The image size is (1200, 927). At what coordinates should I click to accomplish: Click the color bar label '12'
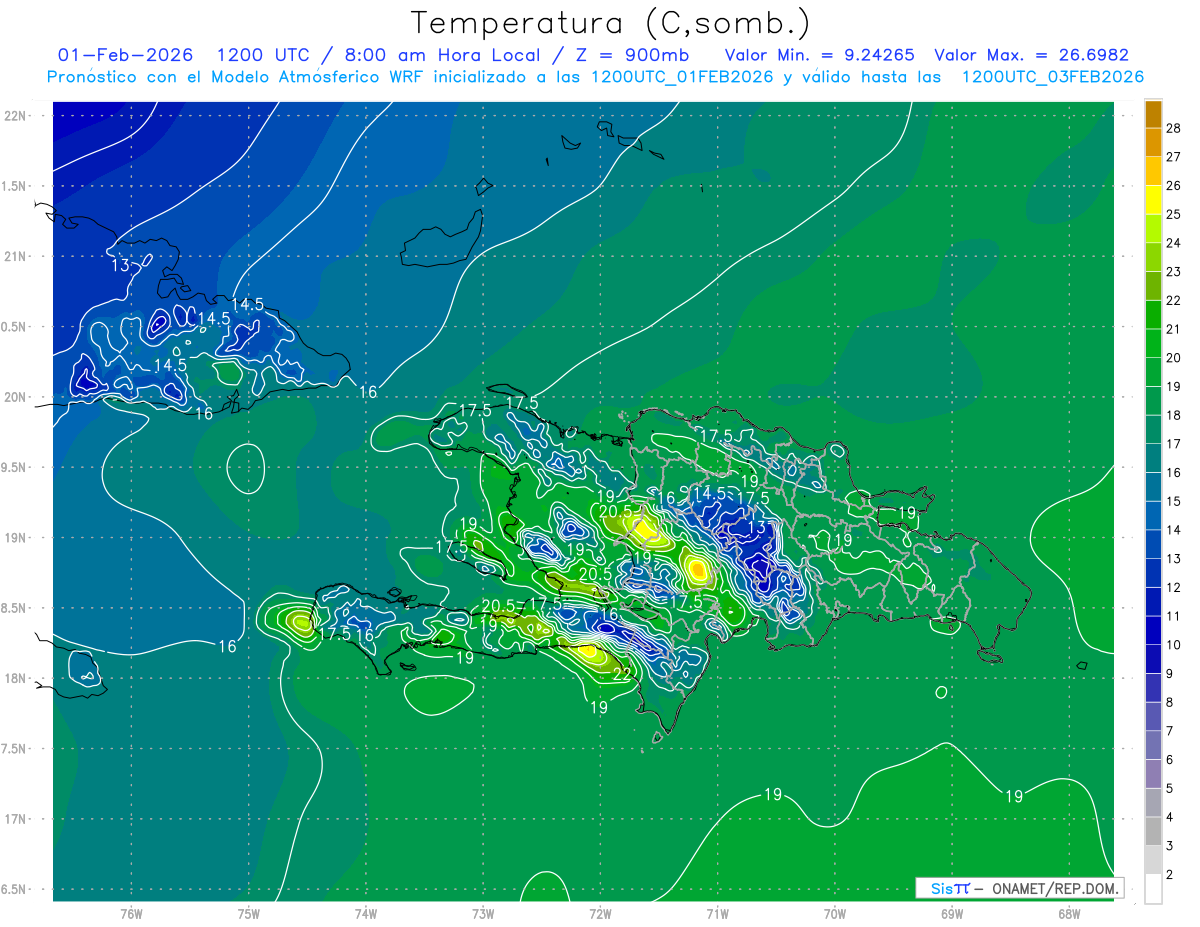point(1174,588)
